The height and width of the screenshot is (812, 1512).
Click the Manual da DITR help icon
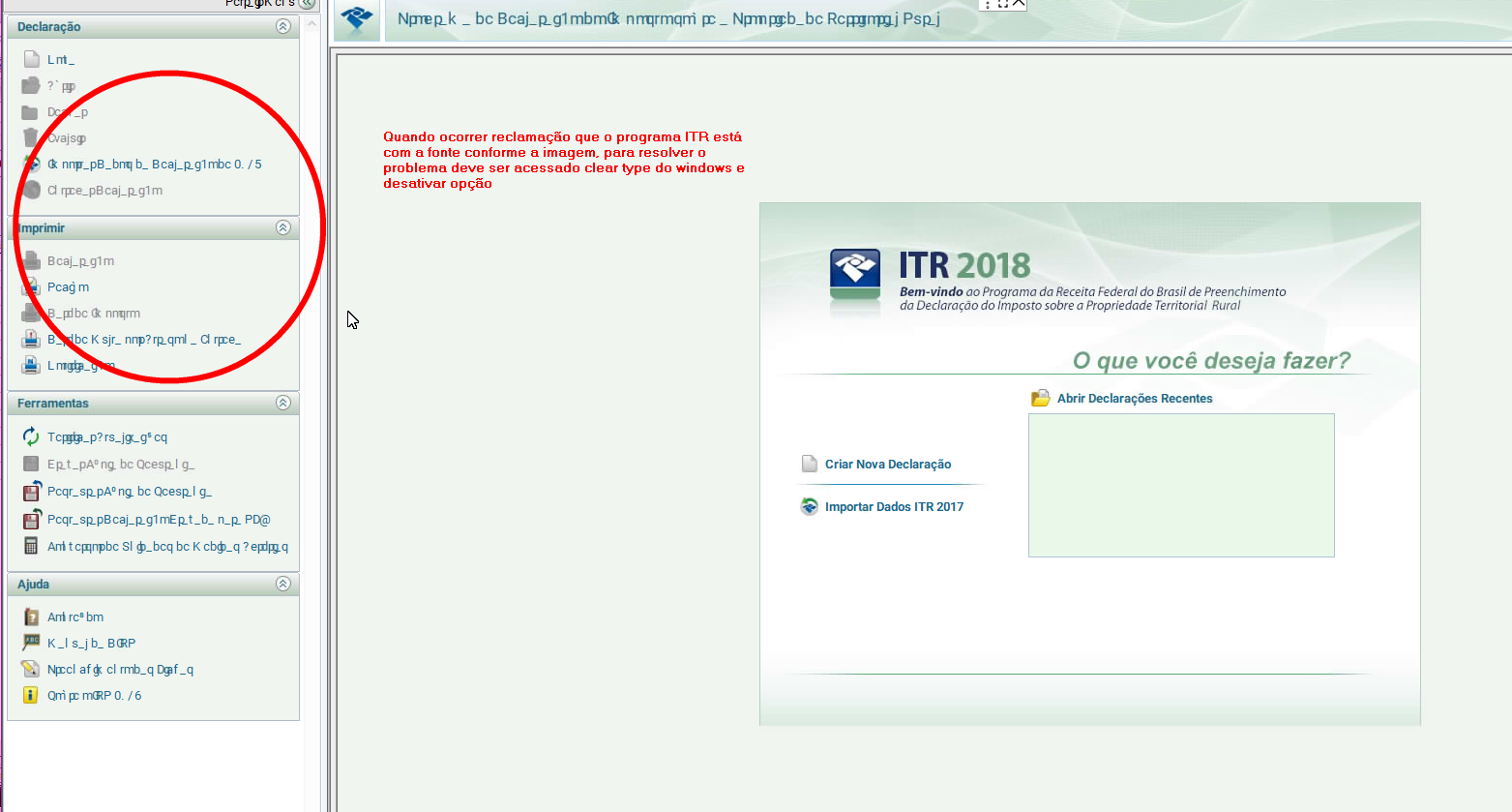(31, 643)
